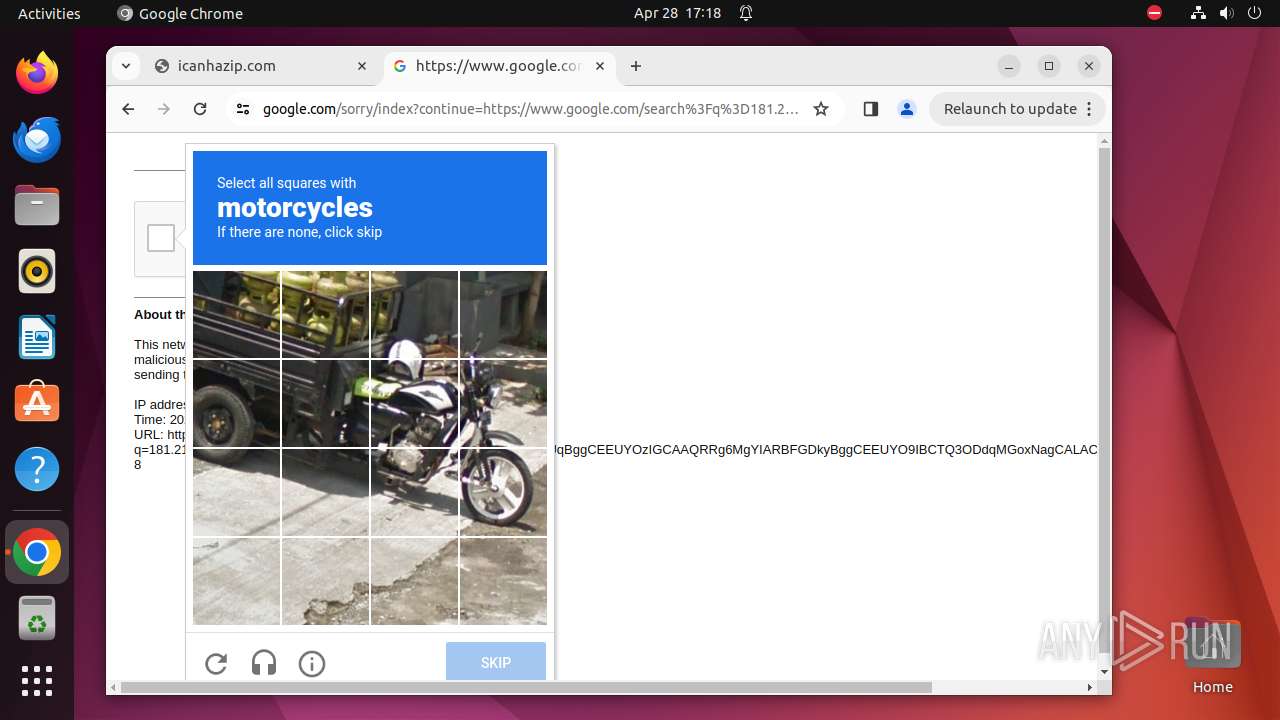
Task: Reload the current page
Action: (200, 109)
